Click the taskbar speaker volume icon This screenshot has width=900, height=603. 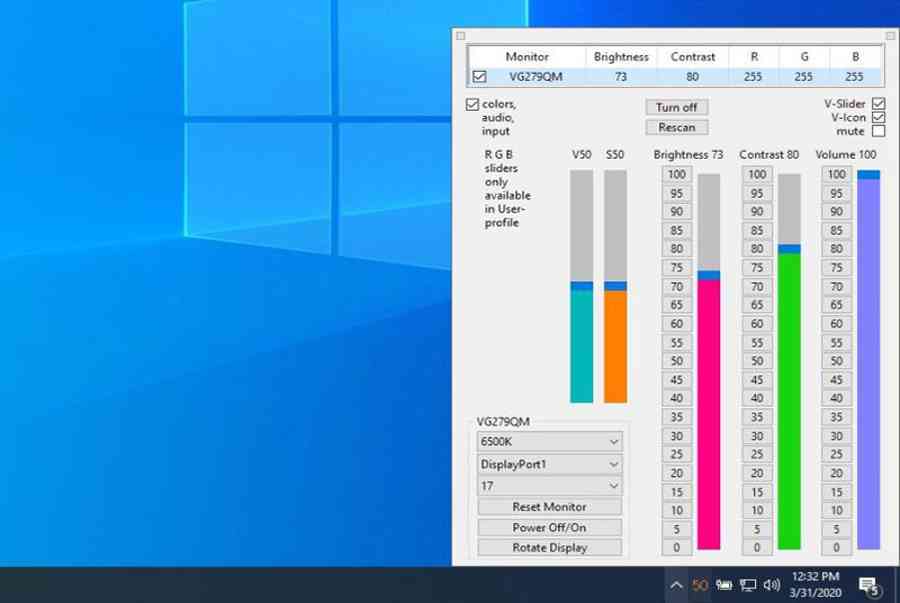coord(771,585)
